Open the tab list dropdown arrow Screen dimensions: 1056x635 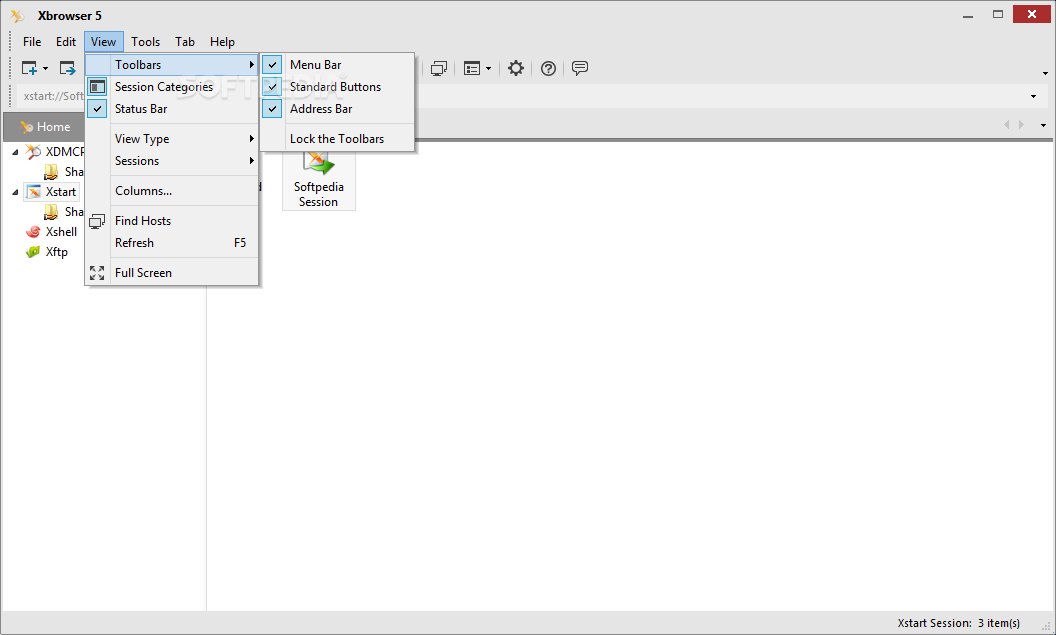click(1043, 125)
